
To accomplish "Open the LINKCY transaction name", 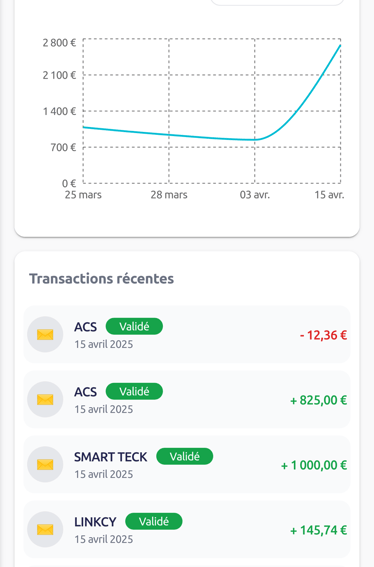I will coord(95,522).
